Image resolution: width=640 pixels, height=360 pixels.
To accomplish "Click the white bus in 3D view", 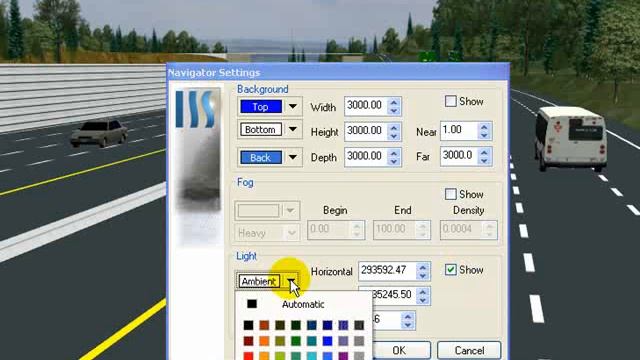I will pyautogui.click(x=571, y=138).
